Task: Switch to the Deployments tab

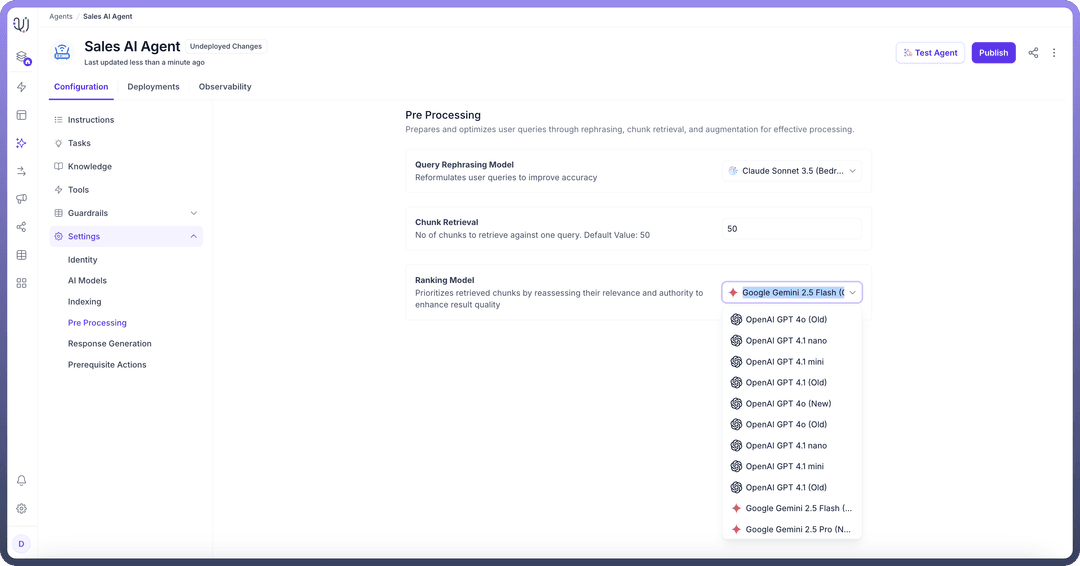Action: click(x=153, y=87)
